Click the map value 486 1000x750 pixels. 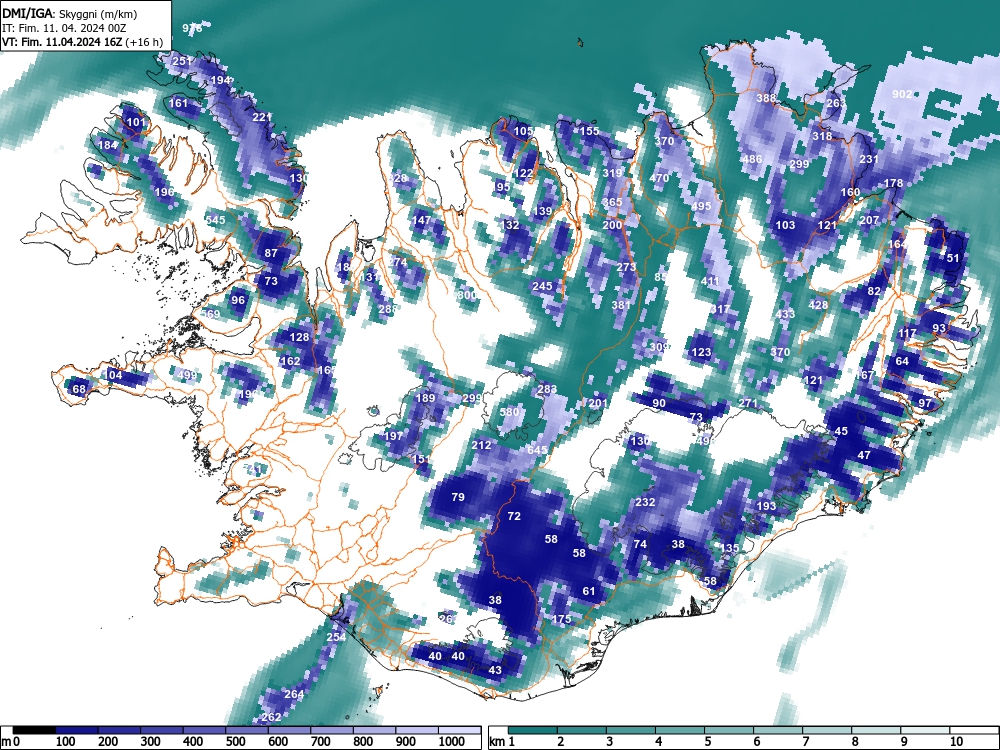(752, 159)
